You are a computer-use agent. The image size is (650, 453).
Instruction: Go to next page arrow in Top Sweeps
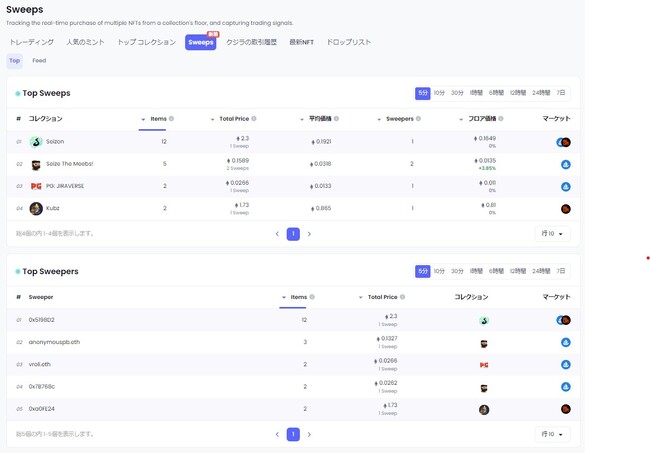tap(309, 234)
